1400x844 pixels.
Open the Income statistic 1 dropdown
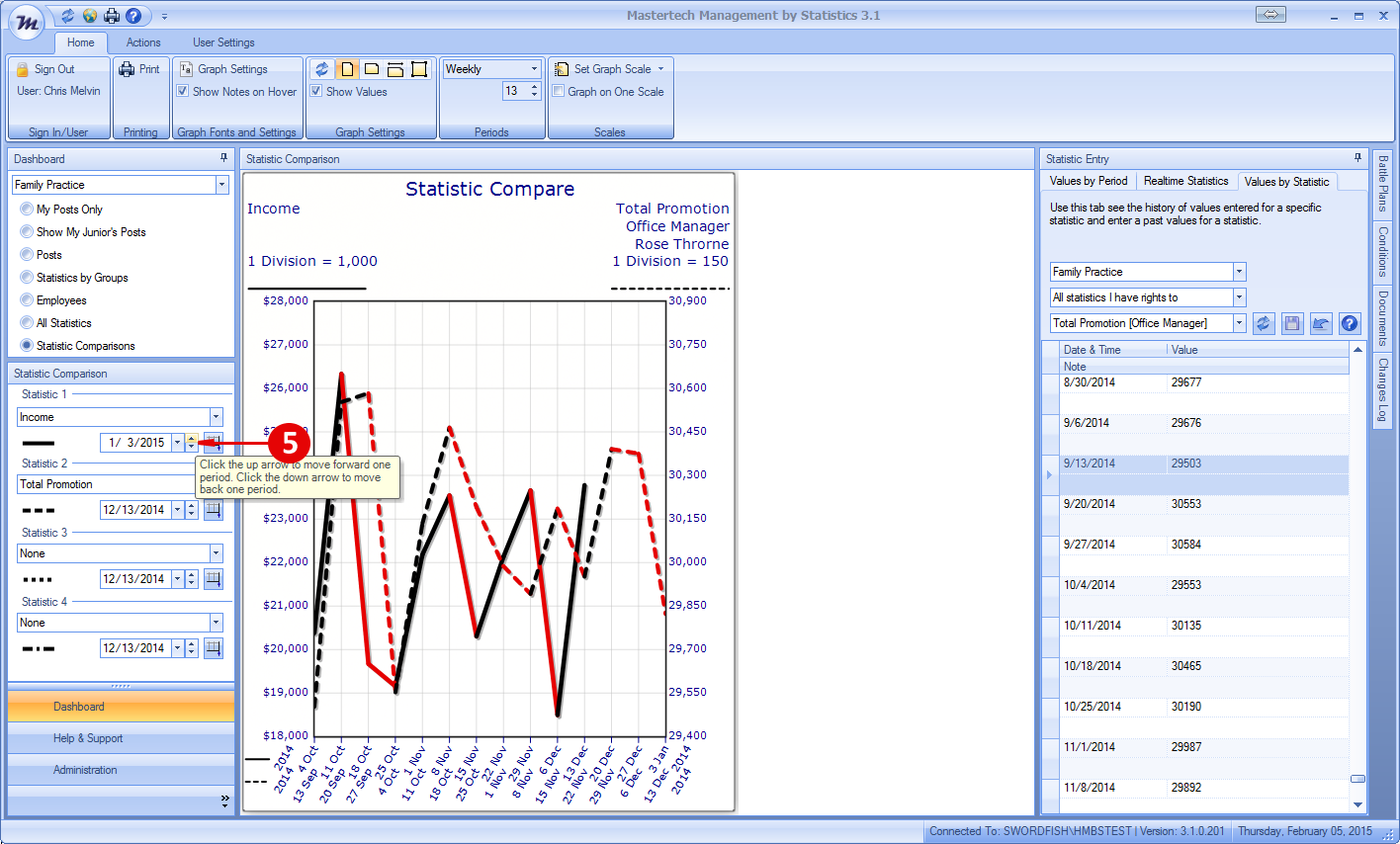216,417
